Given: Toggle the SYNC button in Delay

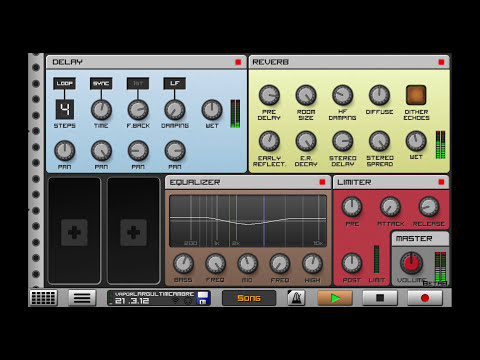Looking at the screenshot, I should click(101, 83).
